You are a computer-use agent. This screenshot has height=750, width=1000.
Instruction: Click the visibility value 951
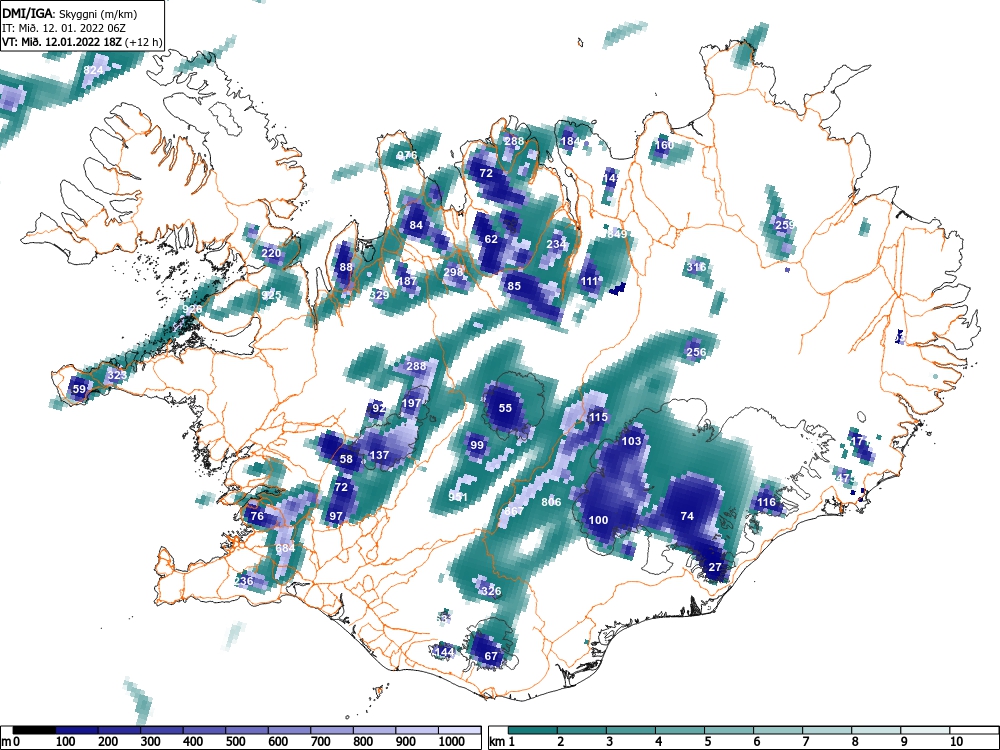pyautogui.click(x=458, y=497)
